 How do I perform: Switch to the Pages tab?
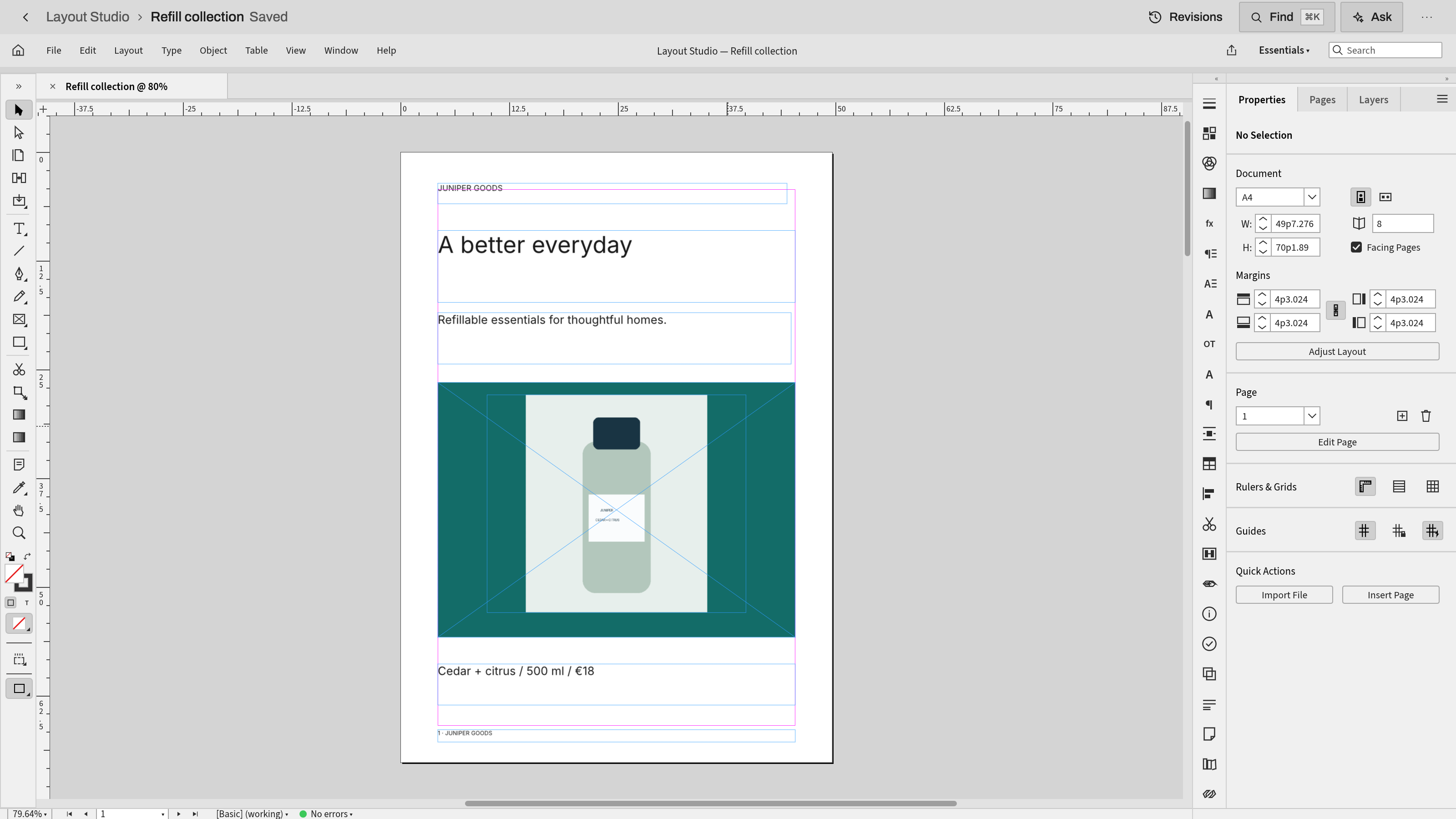tap(1322, 100)
